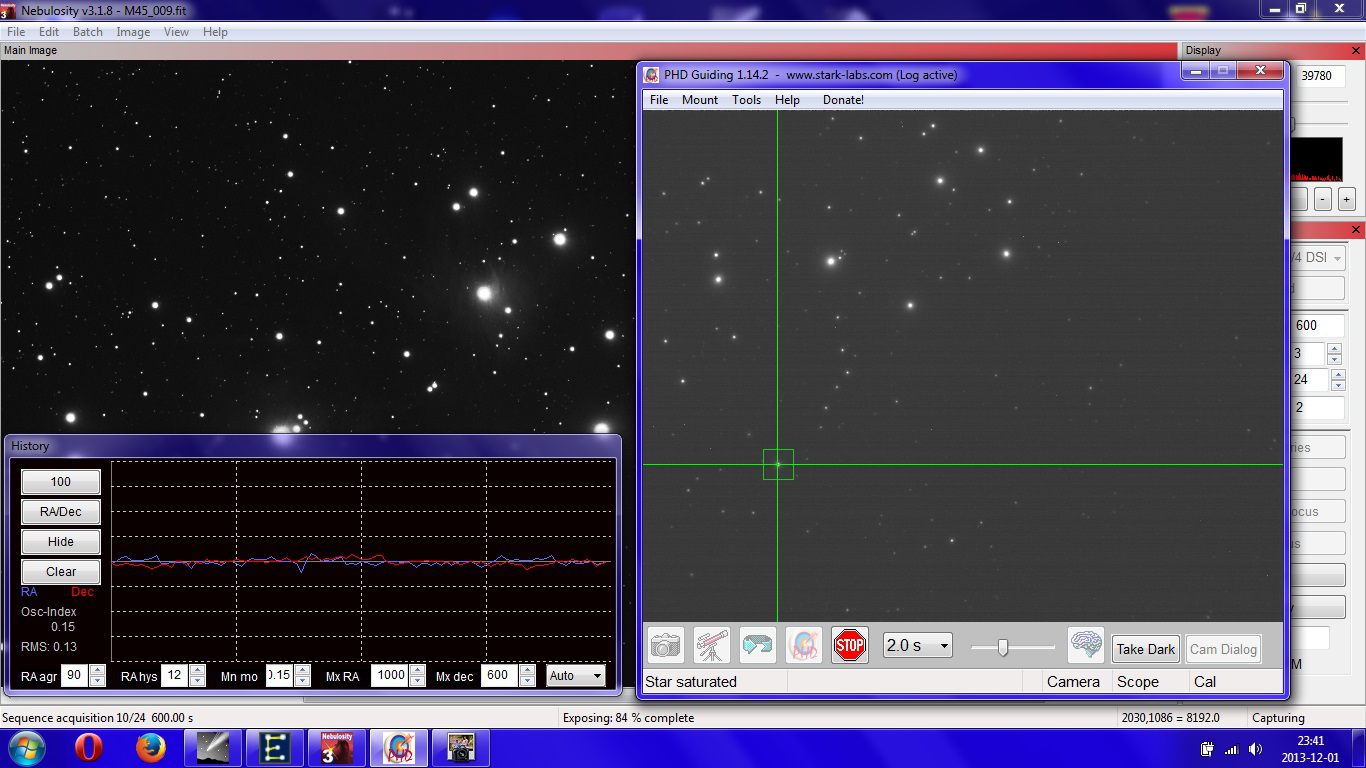
Task: Adjust the display gamma slider in PHD
Action: click(x=1005, y=647)
